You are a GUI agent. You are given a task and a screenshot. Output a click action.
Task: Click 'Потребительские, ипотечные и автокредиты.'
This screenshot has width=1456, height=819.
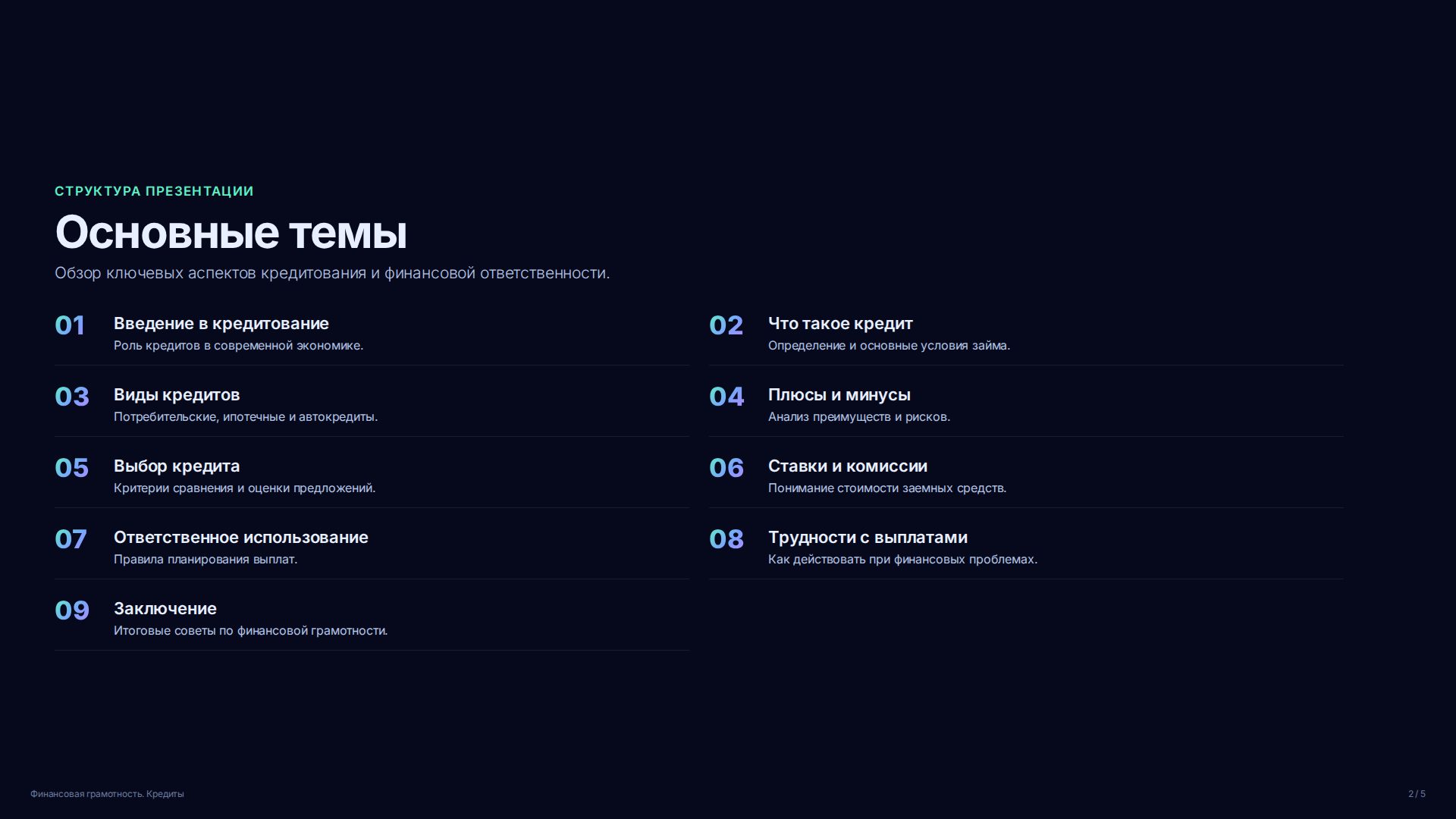tap(246, 417)
